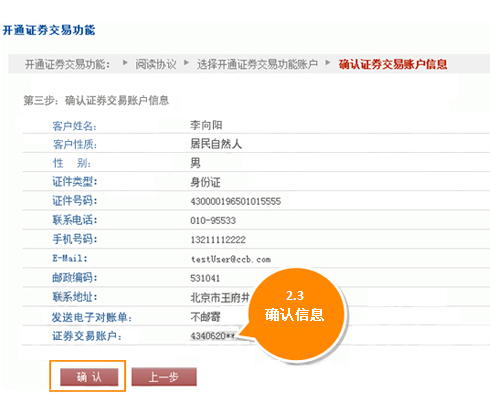Click the 确认 confirm button
Image resolution: width=490 pixels, height=416 pixels.
[89, 377]
